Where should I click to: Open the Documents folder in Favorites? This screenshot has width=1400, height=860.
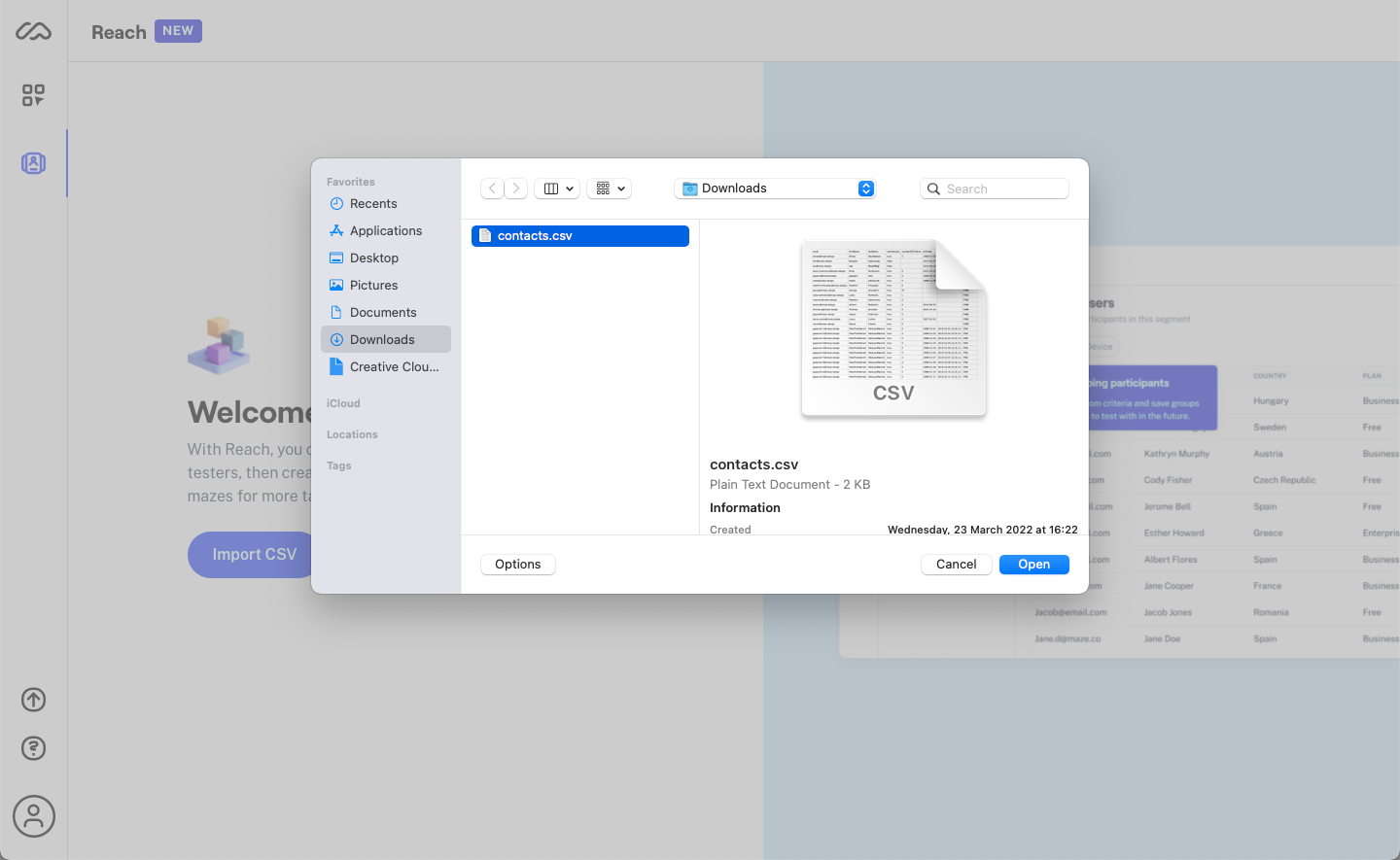tap(382, 312)
